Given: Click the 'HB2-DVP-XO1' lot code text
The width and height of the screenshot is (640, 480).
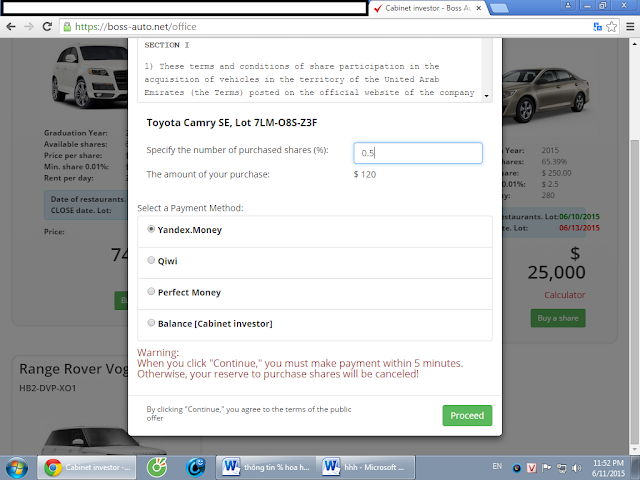Looking at the screenshot, I should click(x=48, y=388).
